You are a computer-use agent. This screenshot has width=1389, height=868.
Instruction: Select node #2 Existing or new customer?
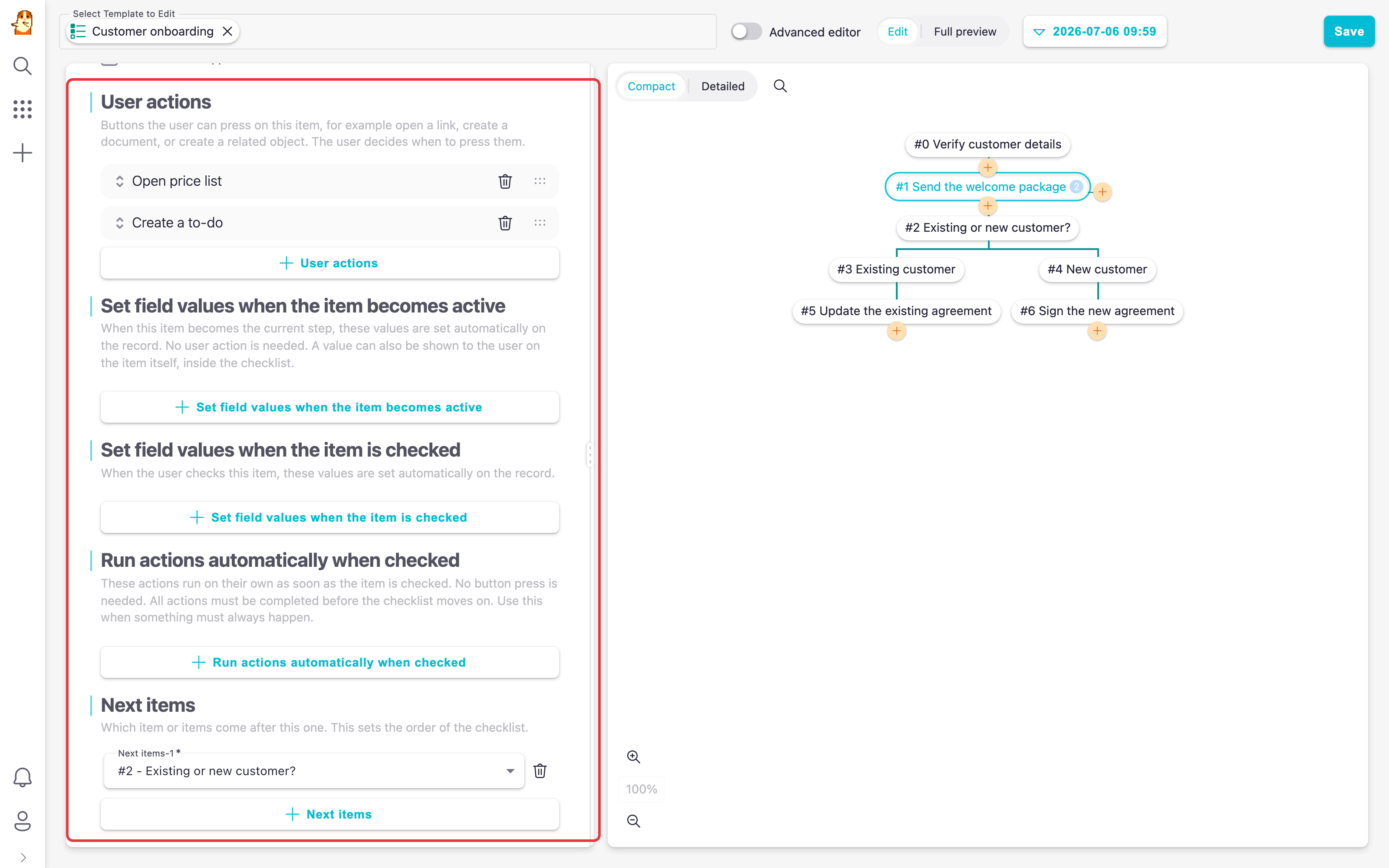click(987, 227)
